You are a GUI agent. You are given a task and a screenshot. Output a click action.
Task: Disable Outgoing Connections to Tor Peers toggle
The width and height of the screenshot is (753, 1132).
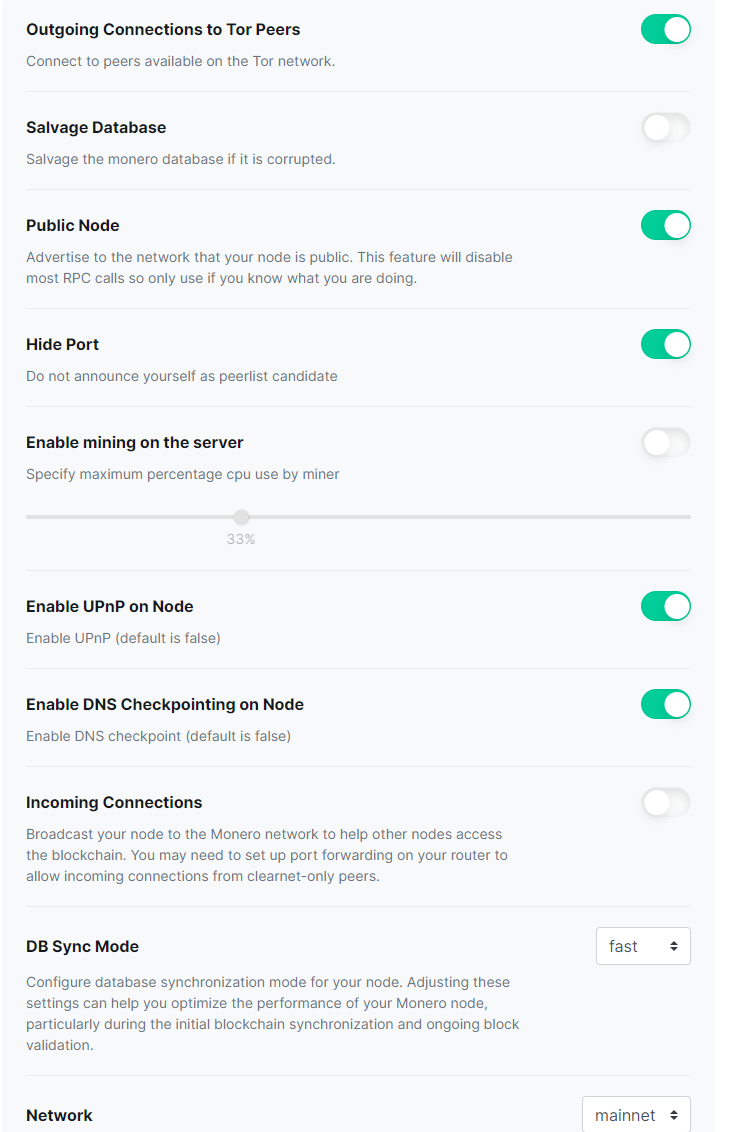tap(665, 29)
